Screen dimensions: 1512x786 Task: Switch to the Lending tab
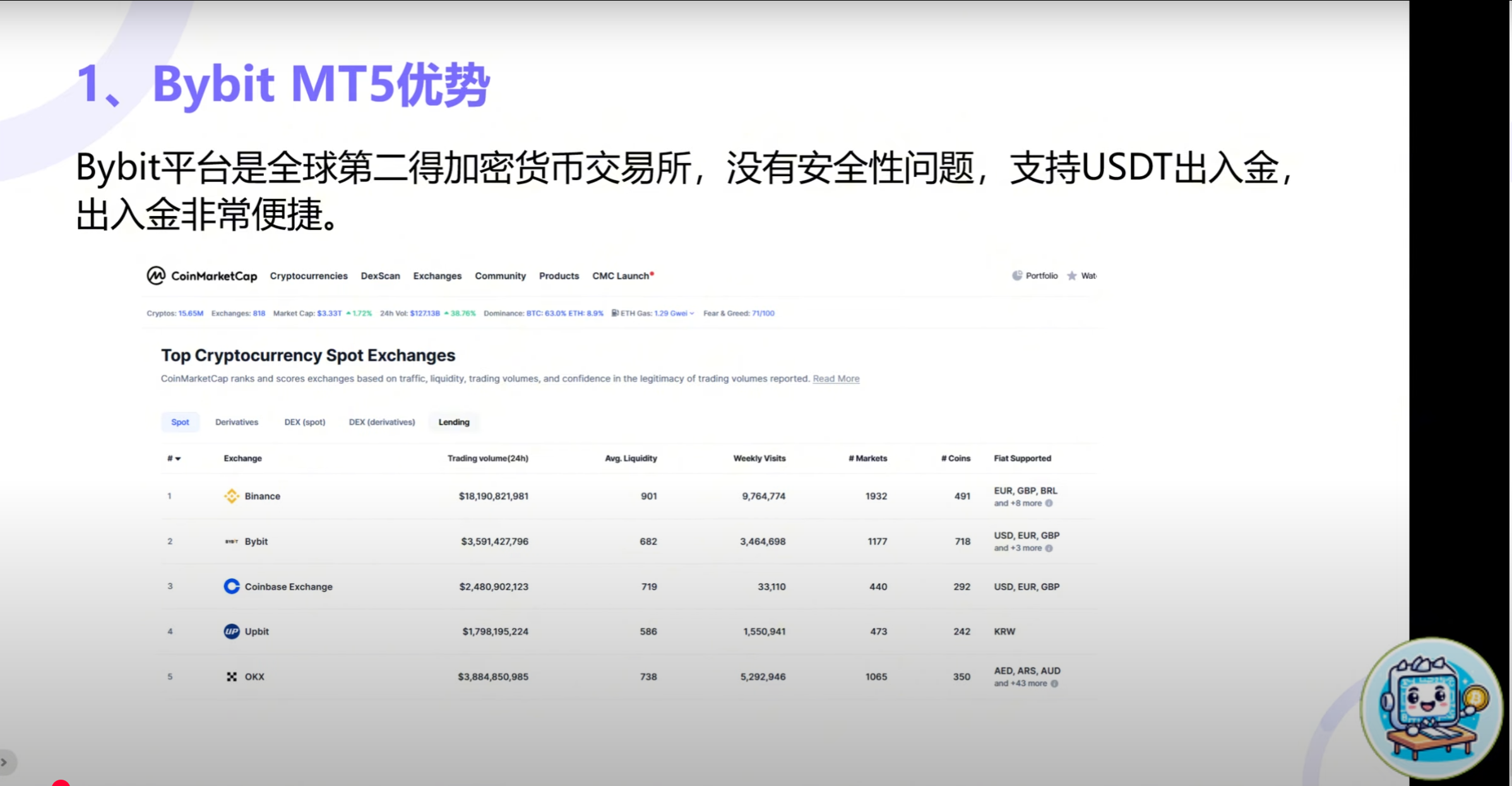point(454,422)
